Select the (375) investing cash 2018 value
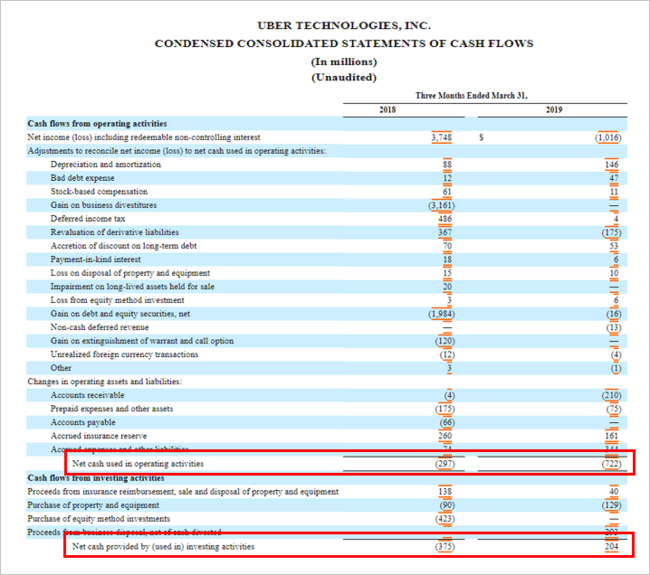 point(445,547)
